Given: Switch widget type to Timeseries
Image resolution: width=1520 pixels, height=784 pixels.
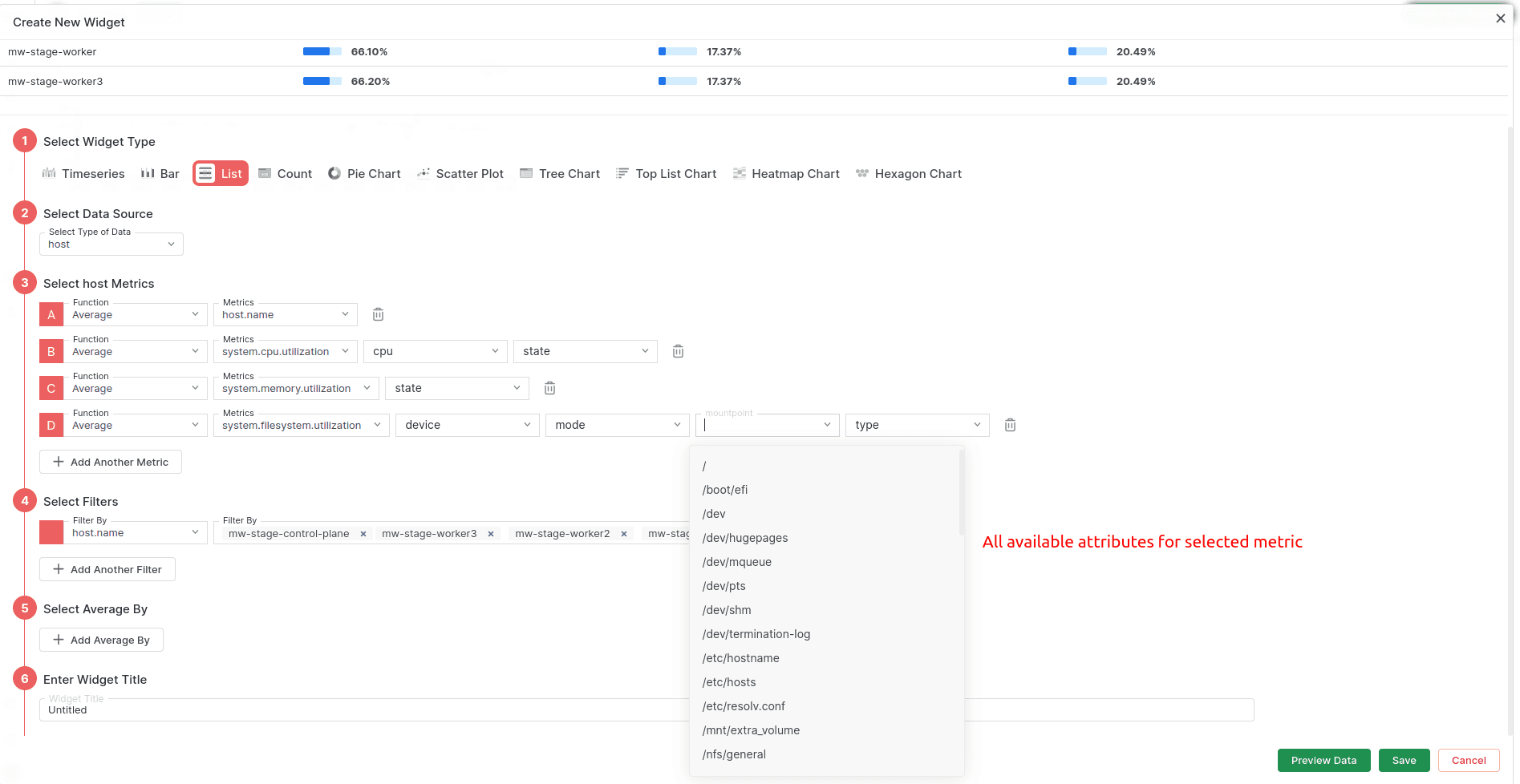Looking at the screenshot, I should [x=83, y=174].
